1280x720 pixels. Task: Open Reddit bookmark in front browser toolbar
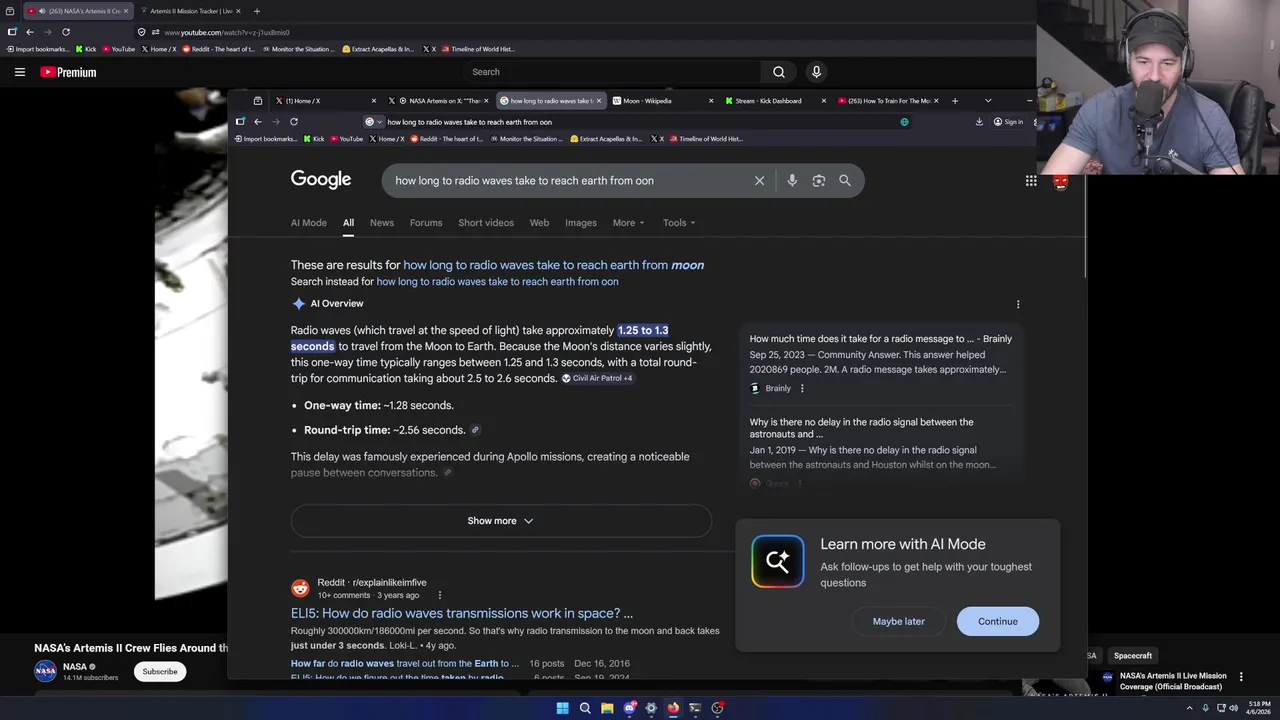pyautogui.click(x=447, y=139)
